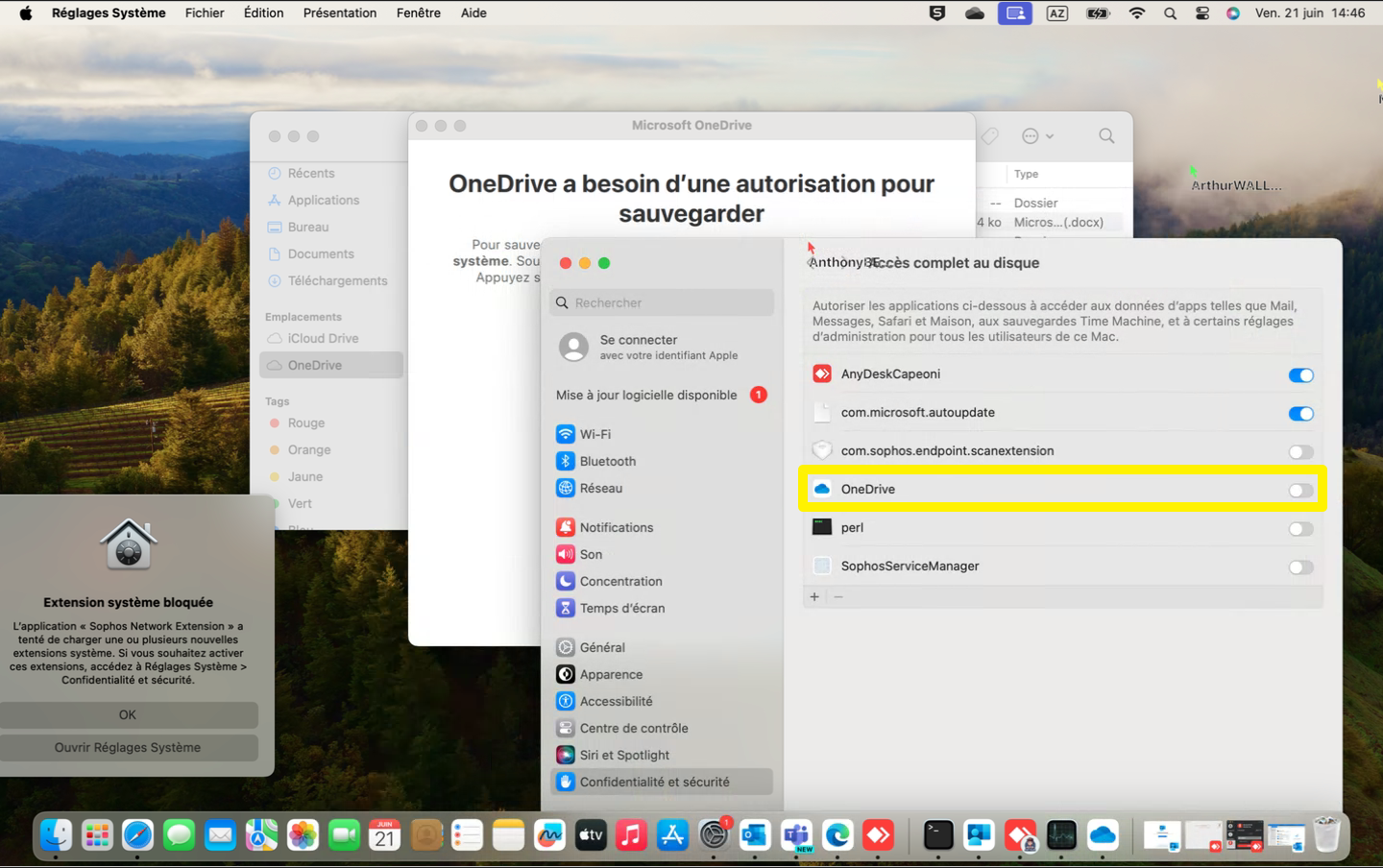This screenshot has width=1383, height=868.
Task: Open Bureau in Finder sidebar
Action: (331, 227)
